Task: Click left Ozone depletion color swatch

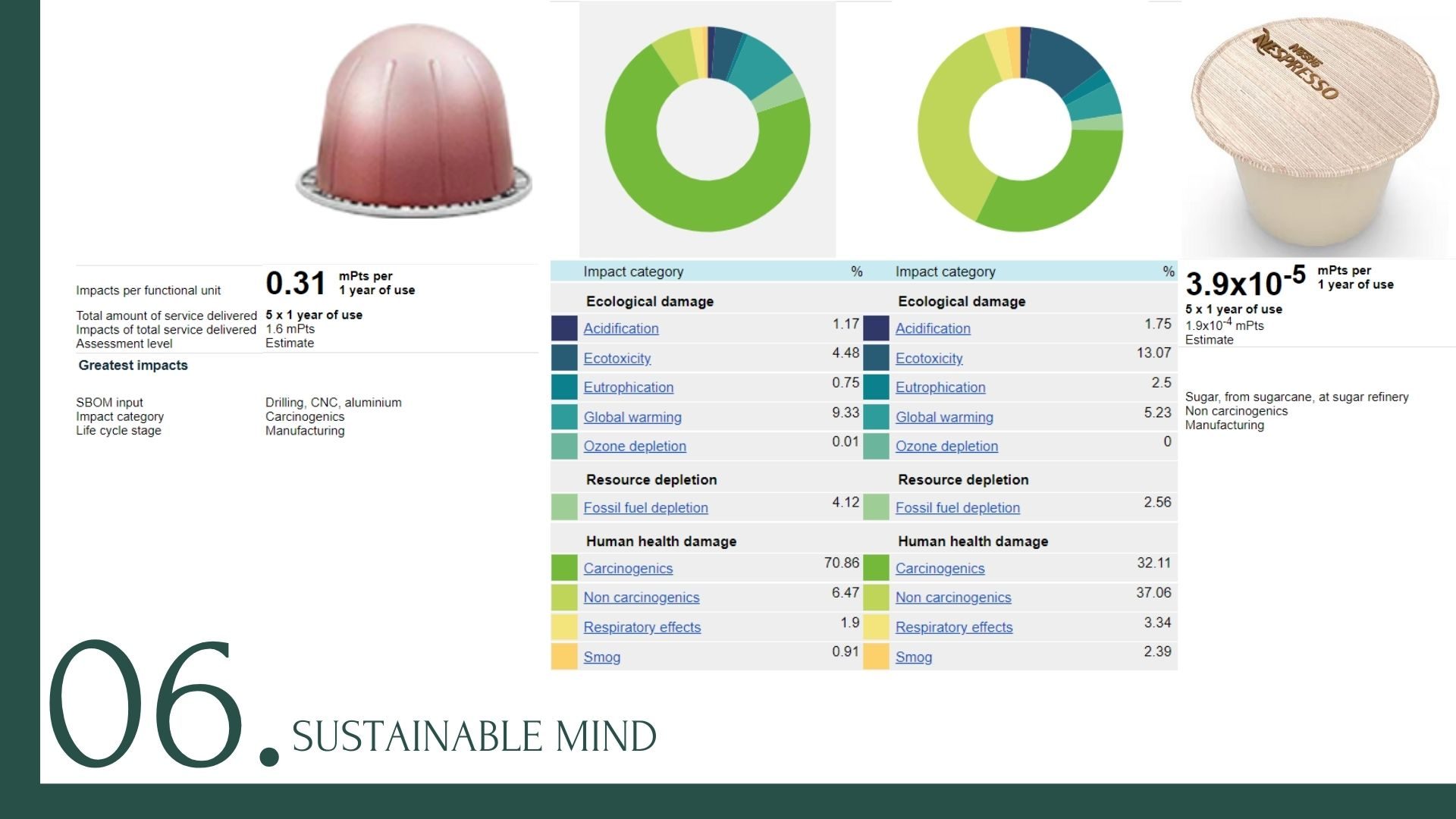Action: pyautogui.click(x=563, y=446)
